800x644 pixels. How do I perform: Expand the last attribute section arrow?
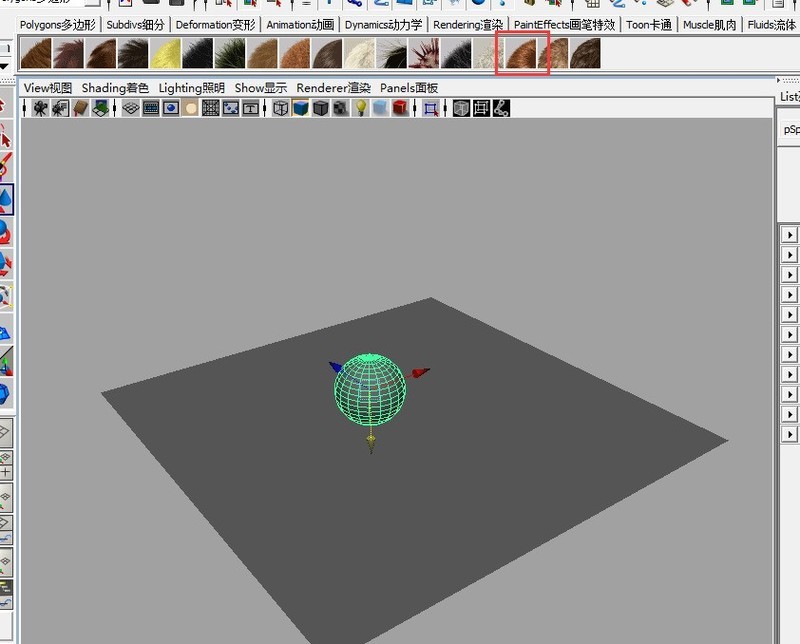pos(789,435)
